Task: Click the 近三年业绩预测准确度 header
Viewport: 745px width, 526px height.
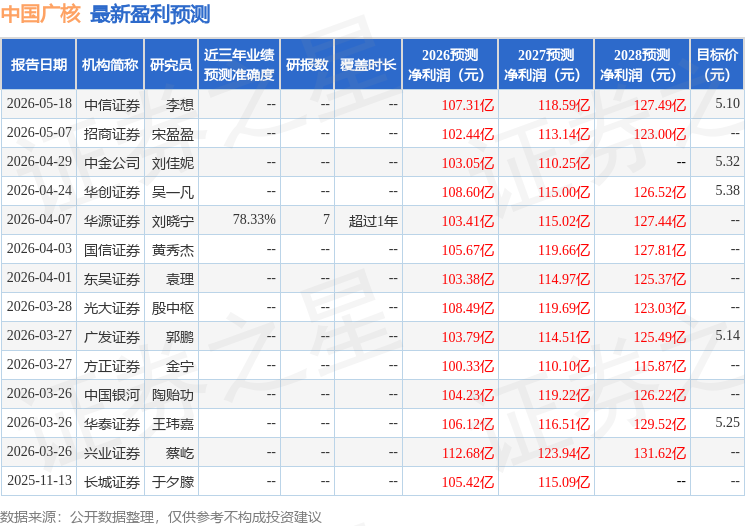Action: (x=239, y=65)
